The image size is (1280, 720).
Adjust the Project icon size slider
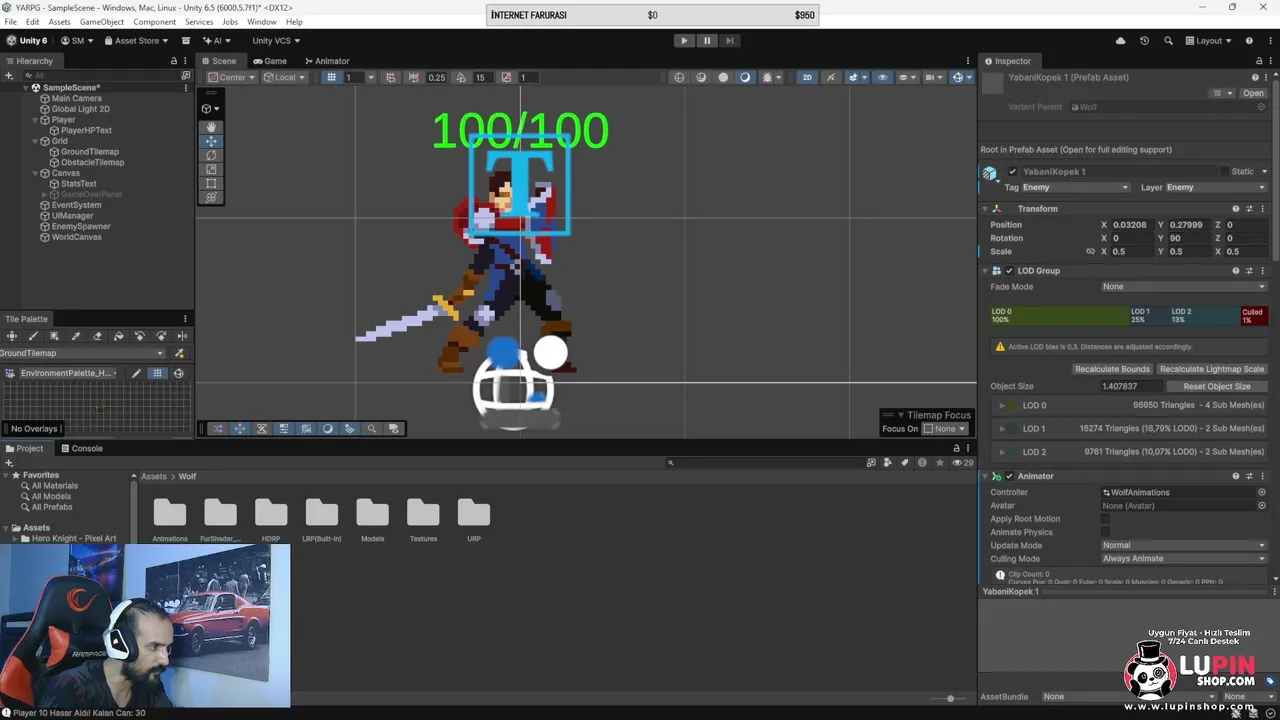coord(950,698)
